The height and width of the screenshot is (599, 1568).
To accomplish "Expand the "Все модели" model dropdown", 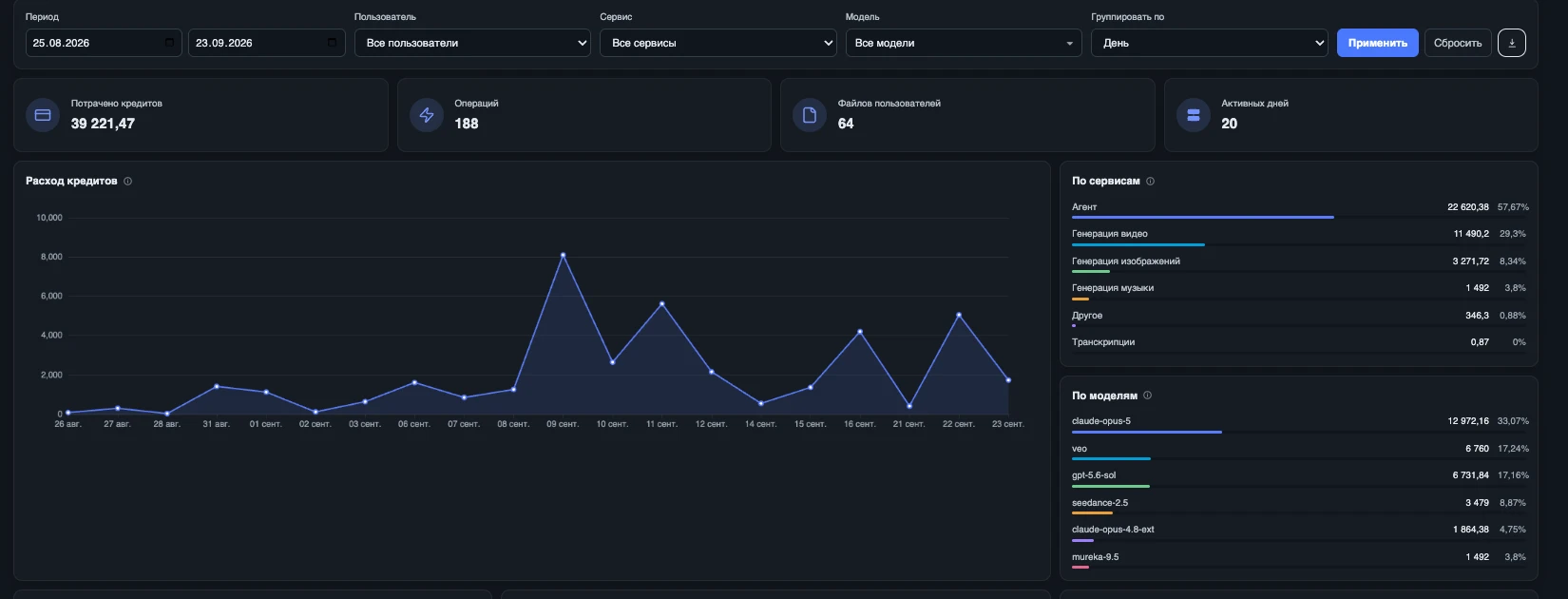I will click(x=964, y=43).
